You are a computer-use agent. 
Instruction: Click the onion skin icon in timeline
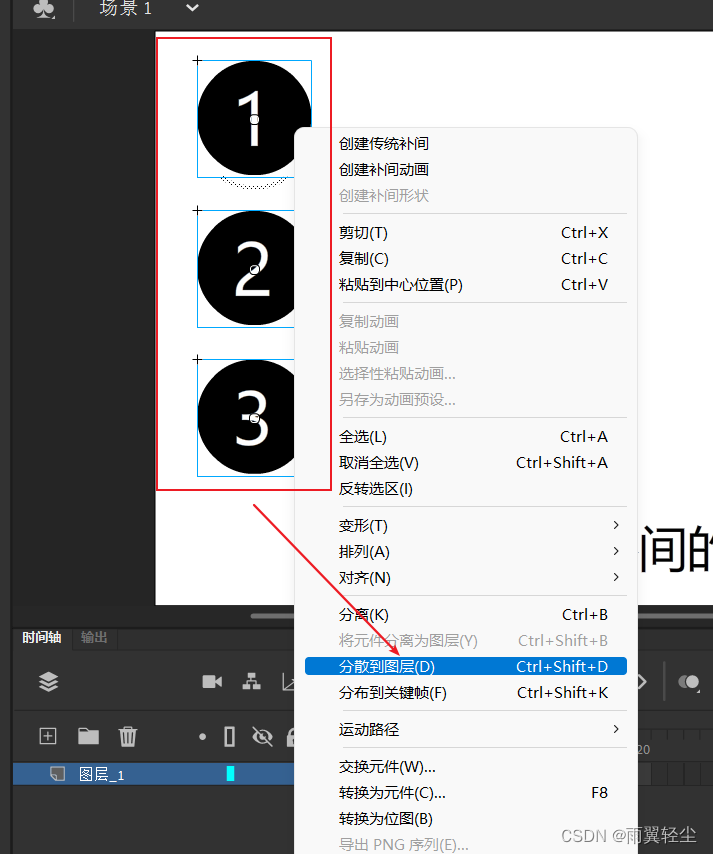click(688, 682)
